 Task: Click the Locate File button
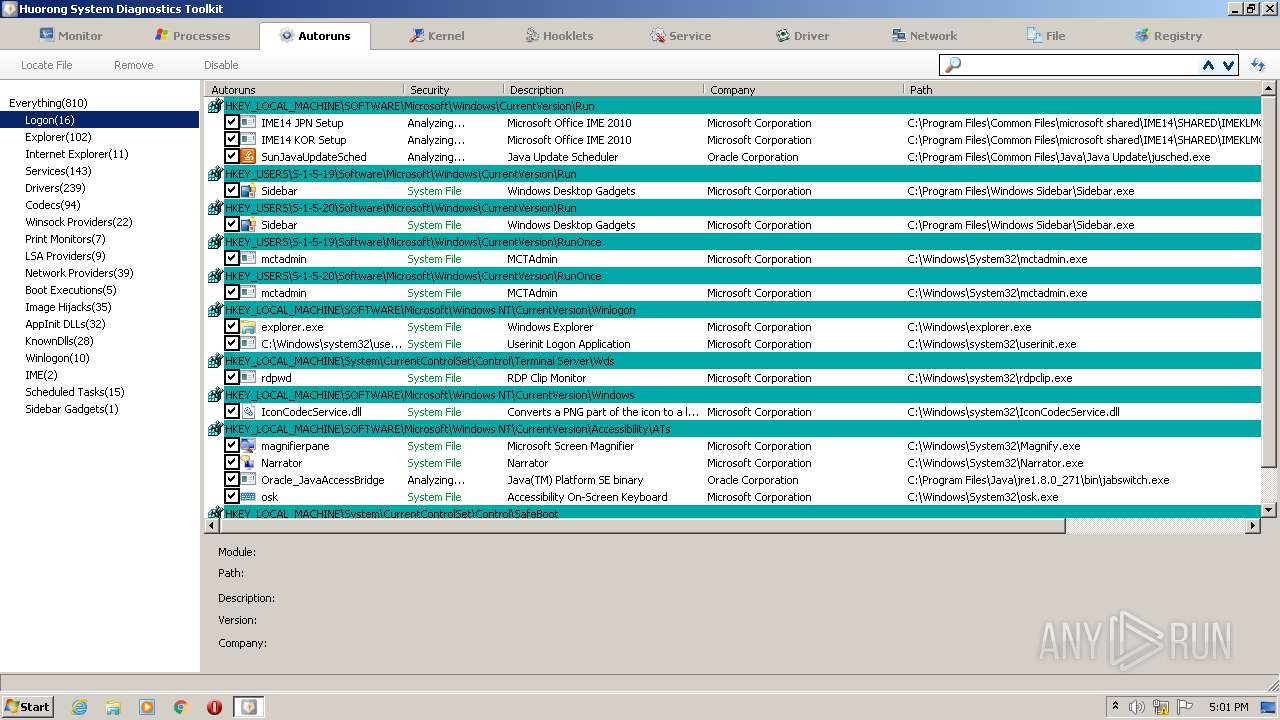[47, 65]
